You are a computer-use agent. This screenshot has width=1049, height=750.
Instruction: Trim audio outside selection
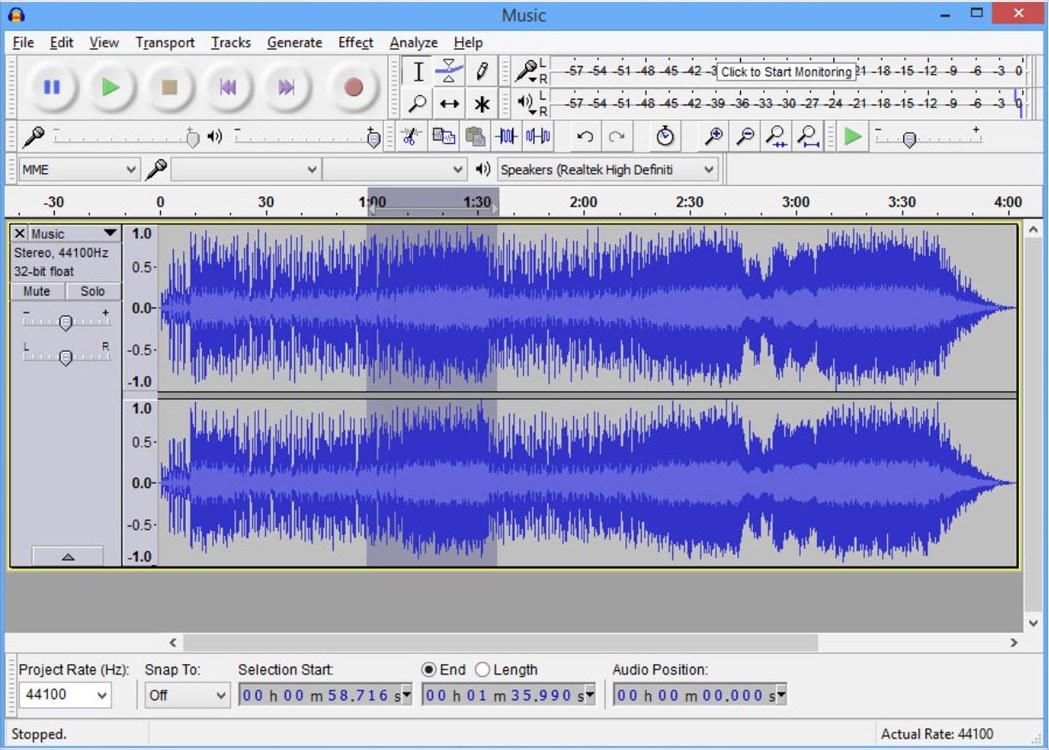(508, 136)
